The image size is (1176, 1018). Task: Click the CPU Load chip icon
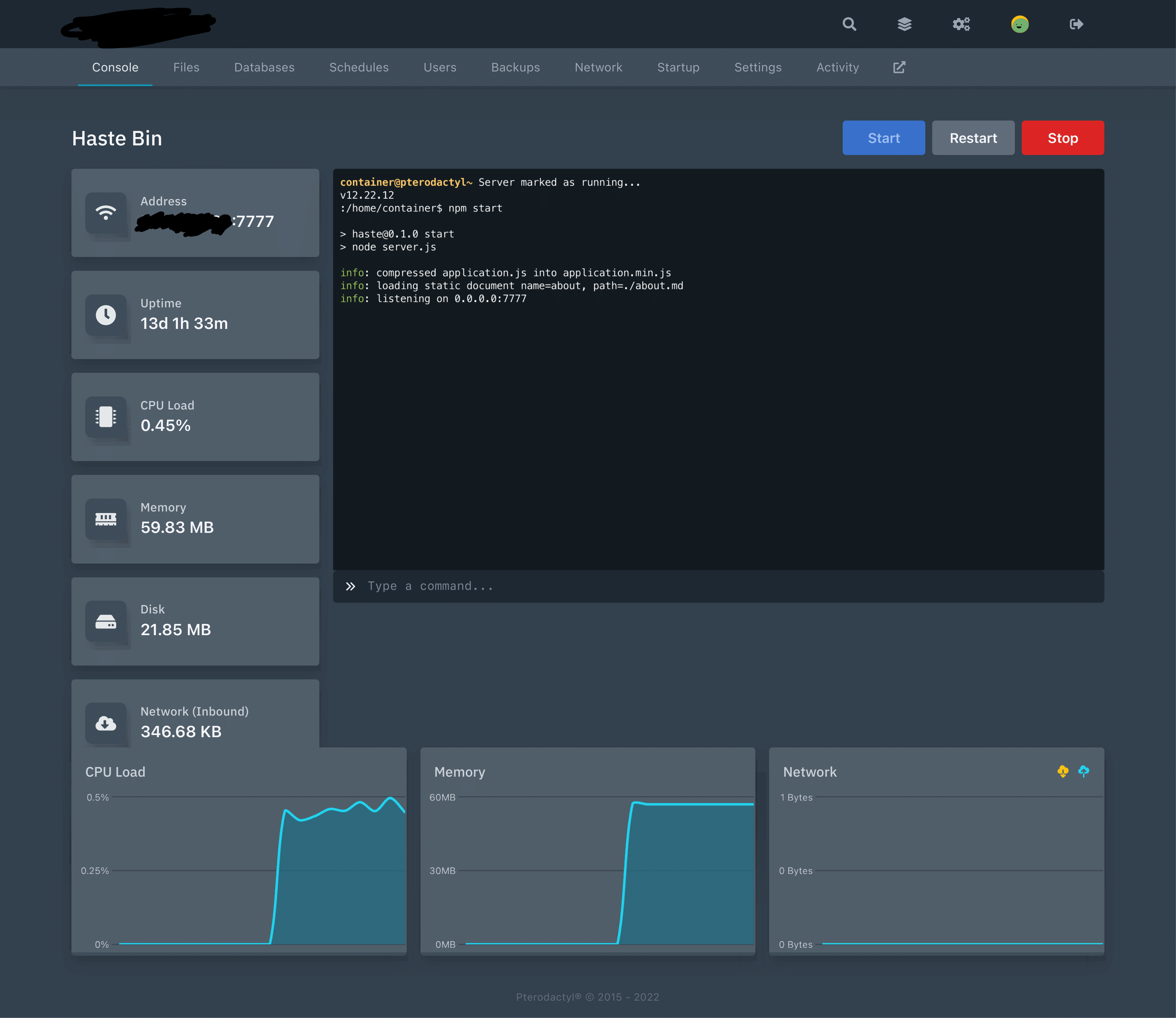[106, 417]
